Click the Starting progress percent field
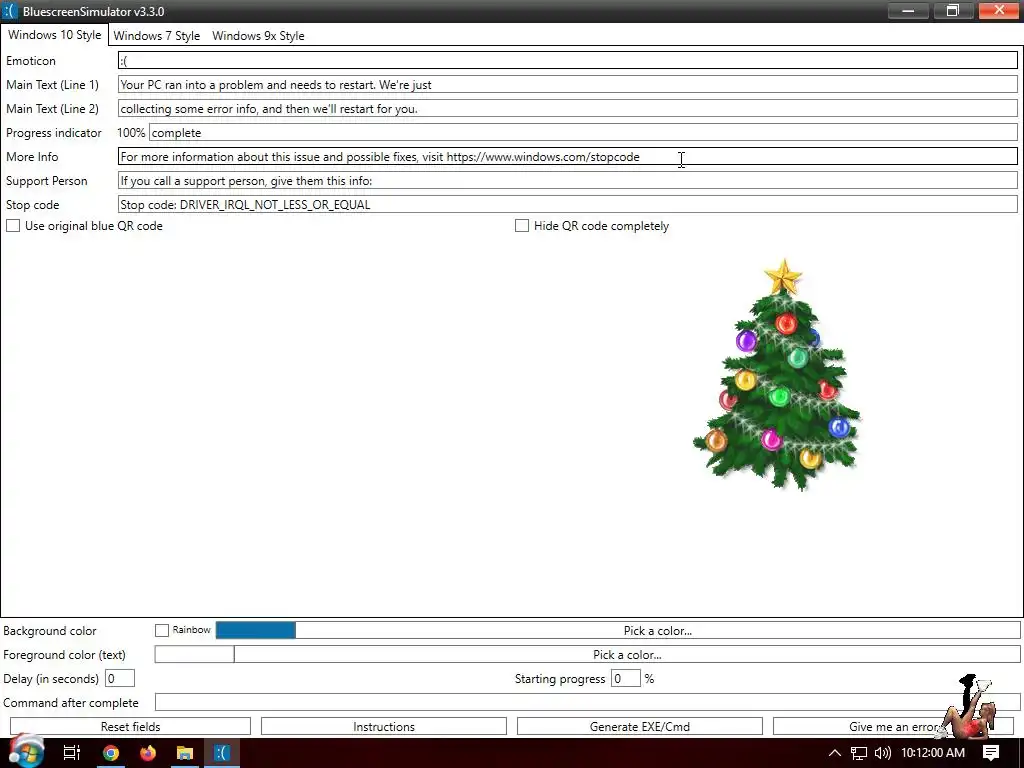 pyautogui.click(x=626, y=679)
